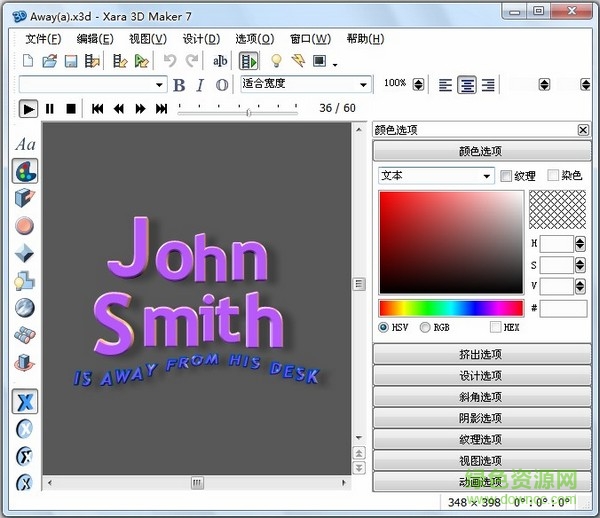Click the Play animation button
The image size is (600, 518).
pyautogui.click(x=28, y=108)
